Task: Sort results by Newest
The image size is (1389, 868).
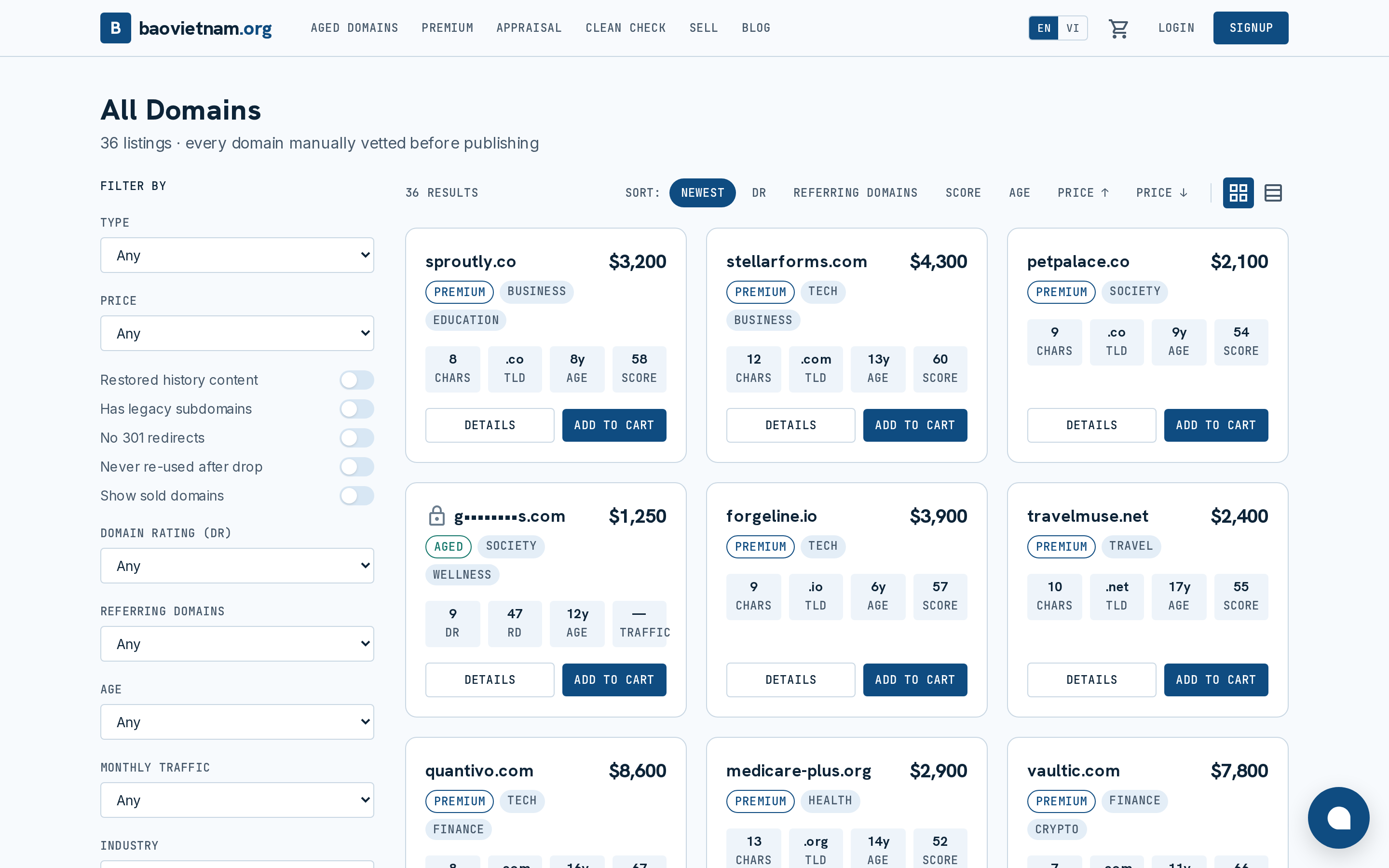Action: (703, 193)
